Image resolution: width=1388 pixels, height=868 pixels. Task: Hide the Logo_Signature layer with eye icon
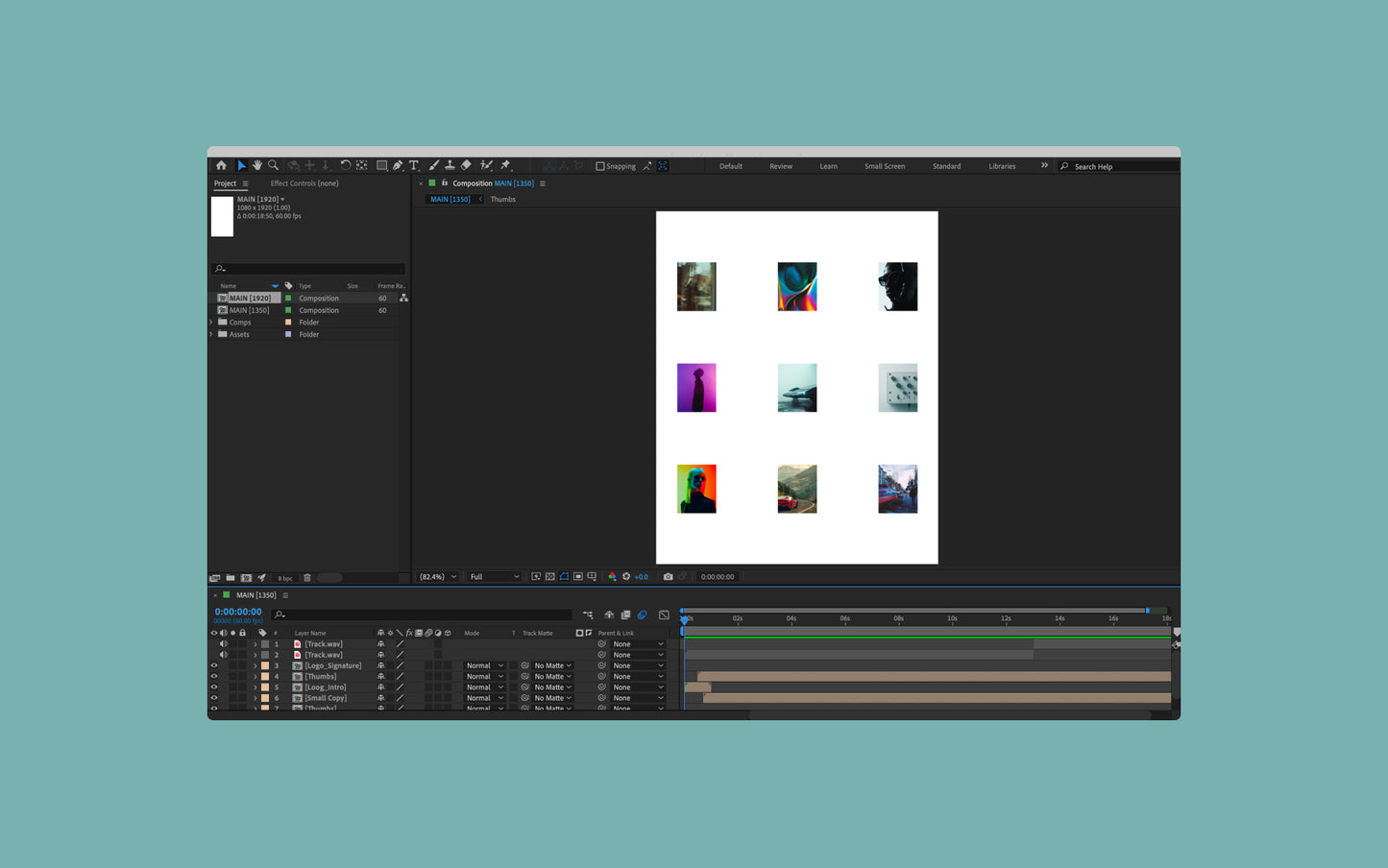(214, 665)
